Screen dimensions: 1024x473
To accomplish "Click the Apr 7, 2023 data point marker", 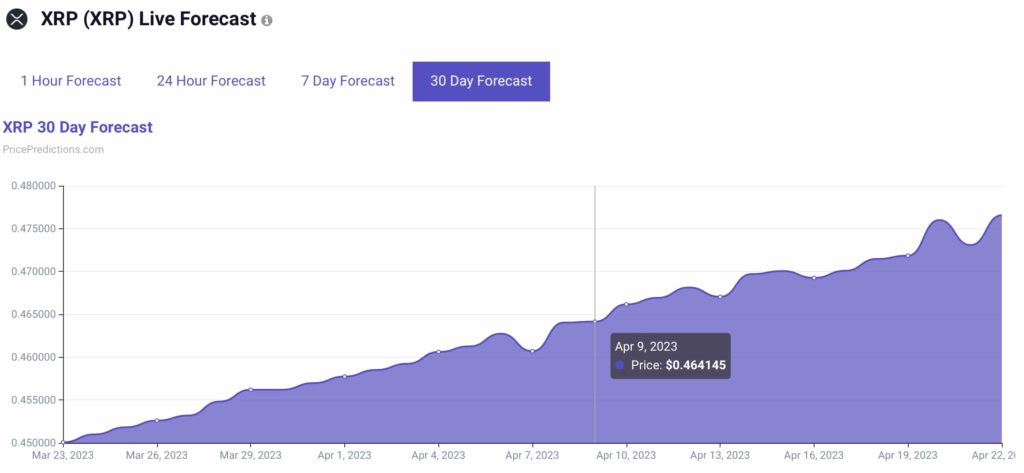I will 532,351.
